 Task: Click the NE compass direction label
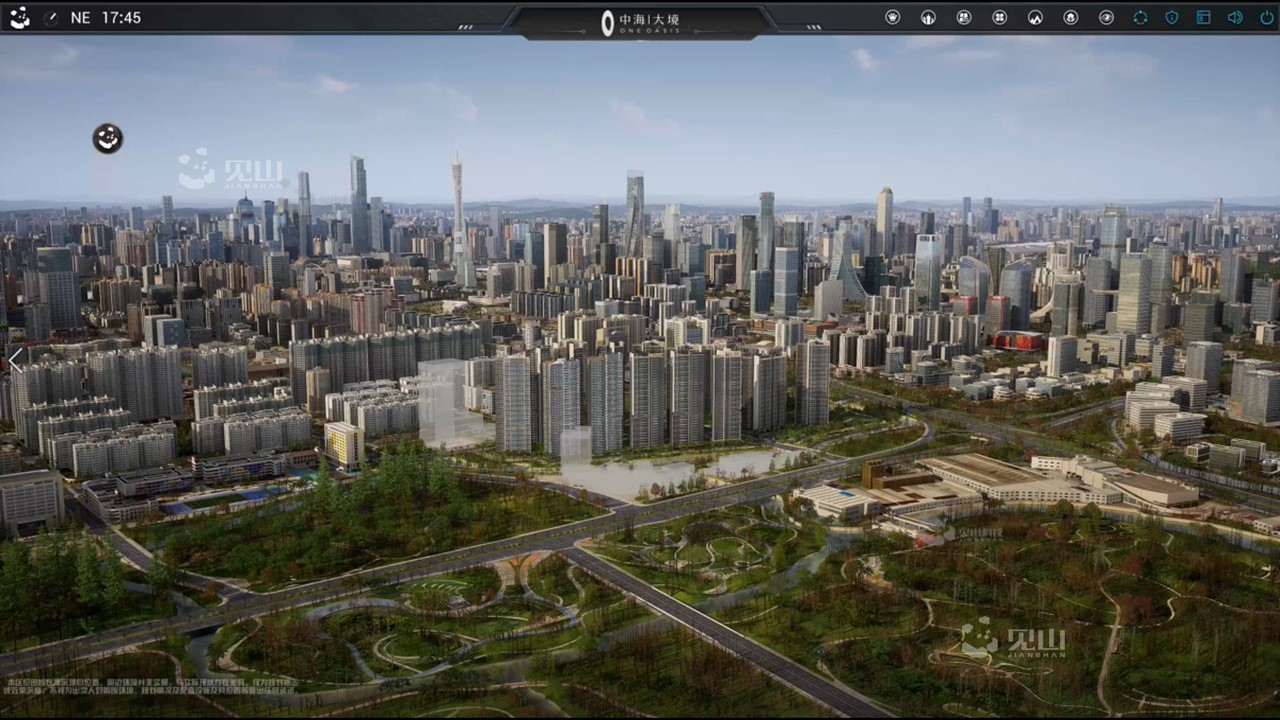tap(80, 18)
